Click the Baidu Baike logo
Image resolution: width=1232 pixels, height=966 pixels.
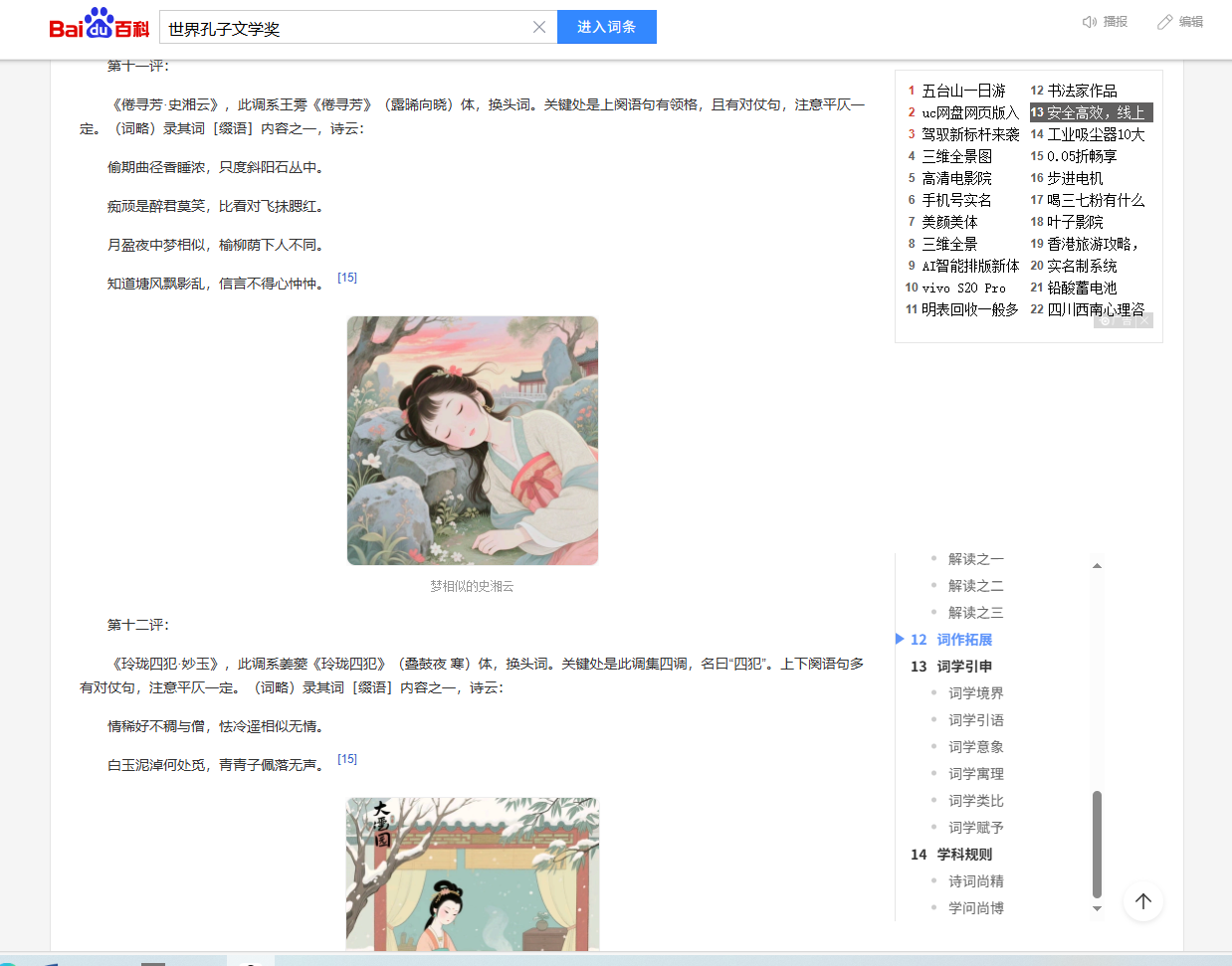tap(99, 25)
